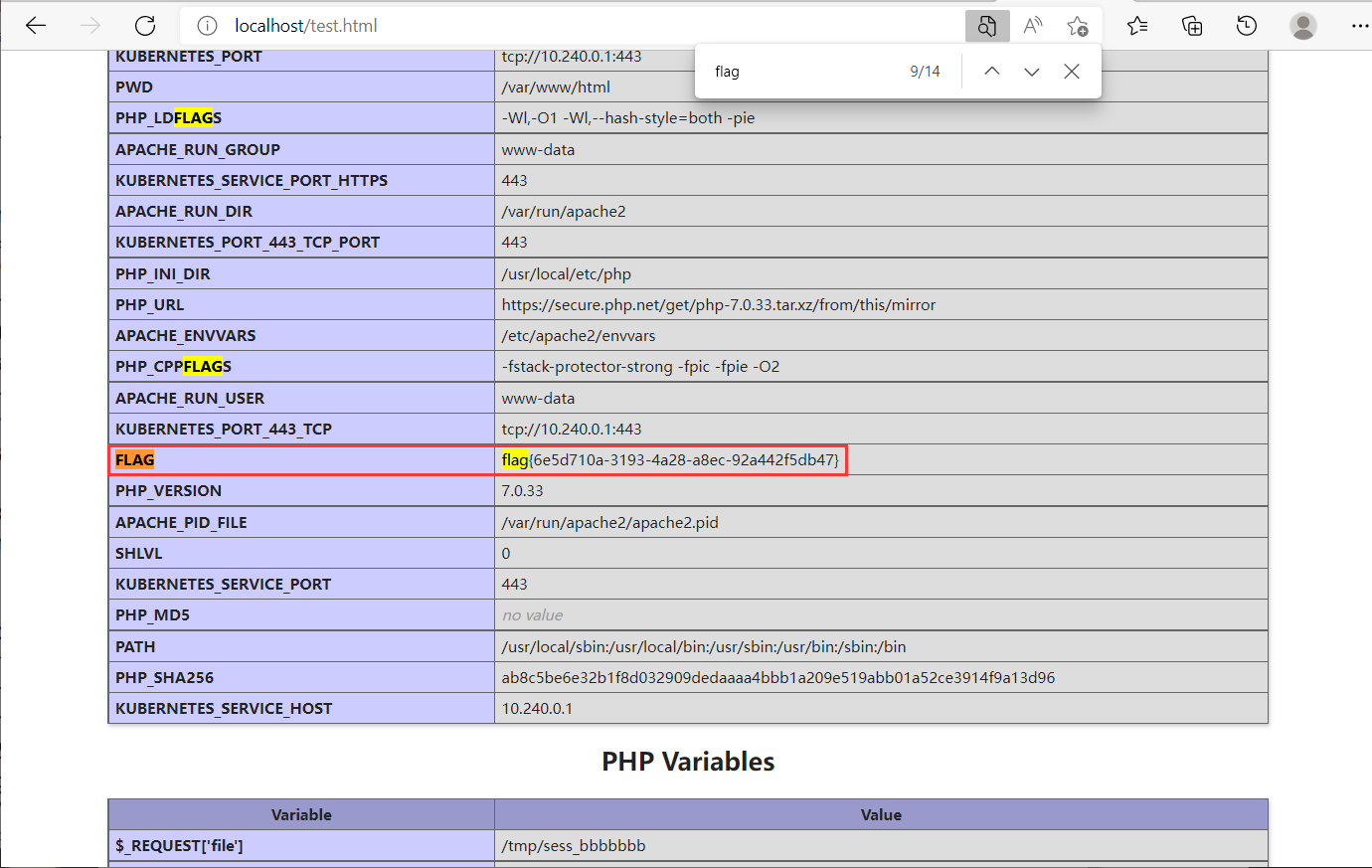Select the PHP_MD5 variable name
This screenshot has width=1372, height=868.
click(x=152, y=615)
